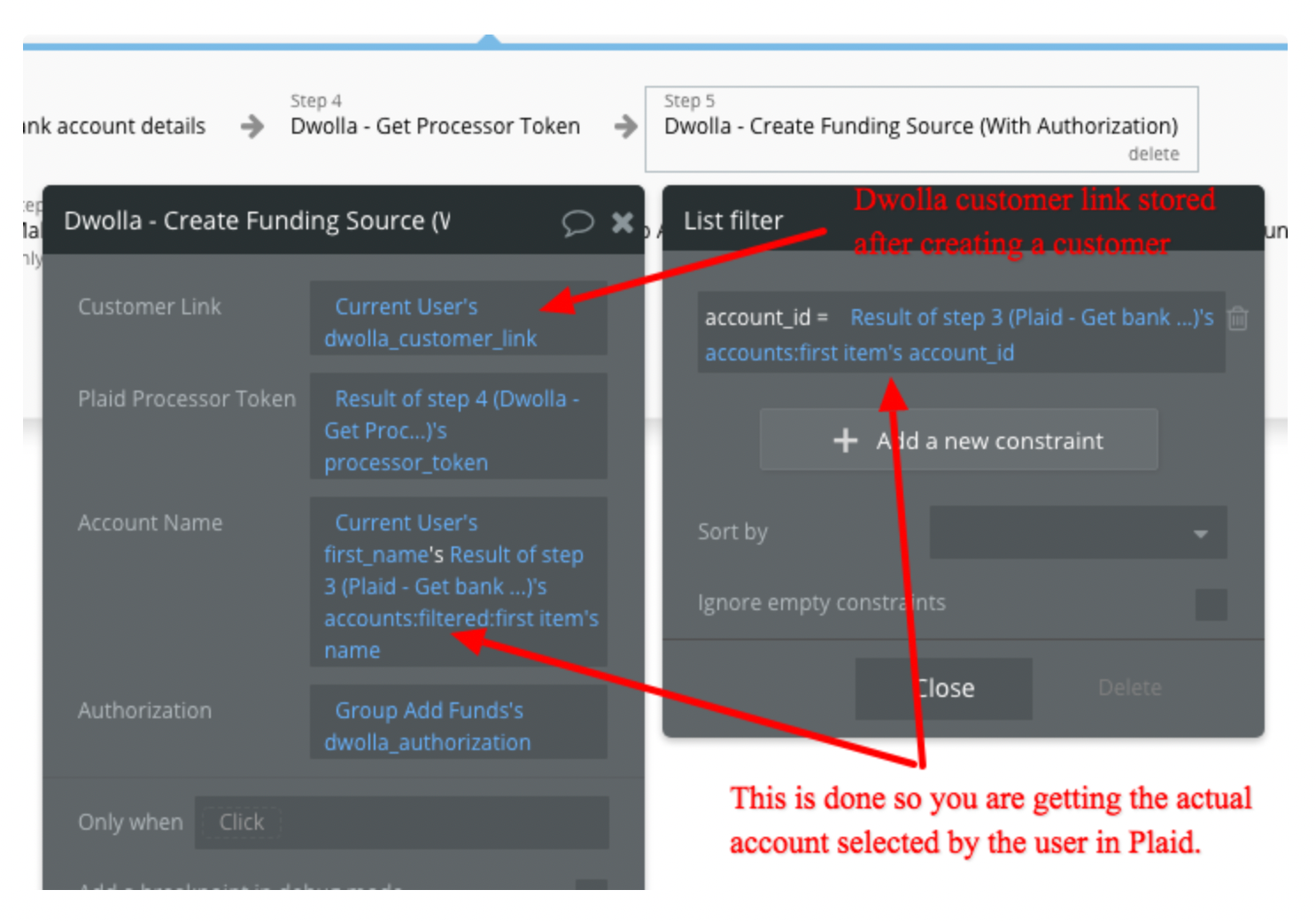
Task: Close the Dwolla Create Funding Source panel
Action: click(x=623, y=222)
